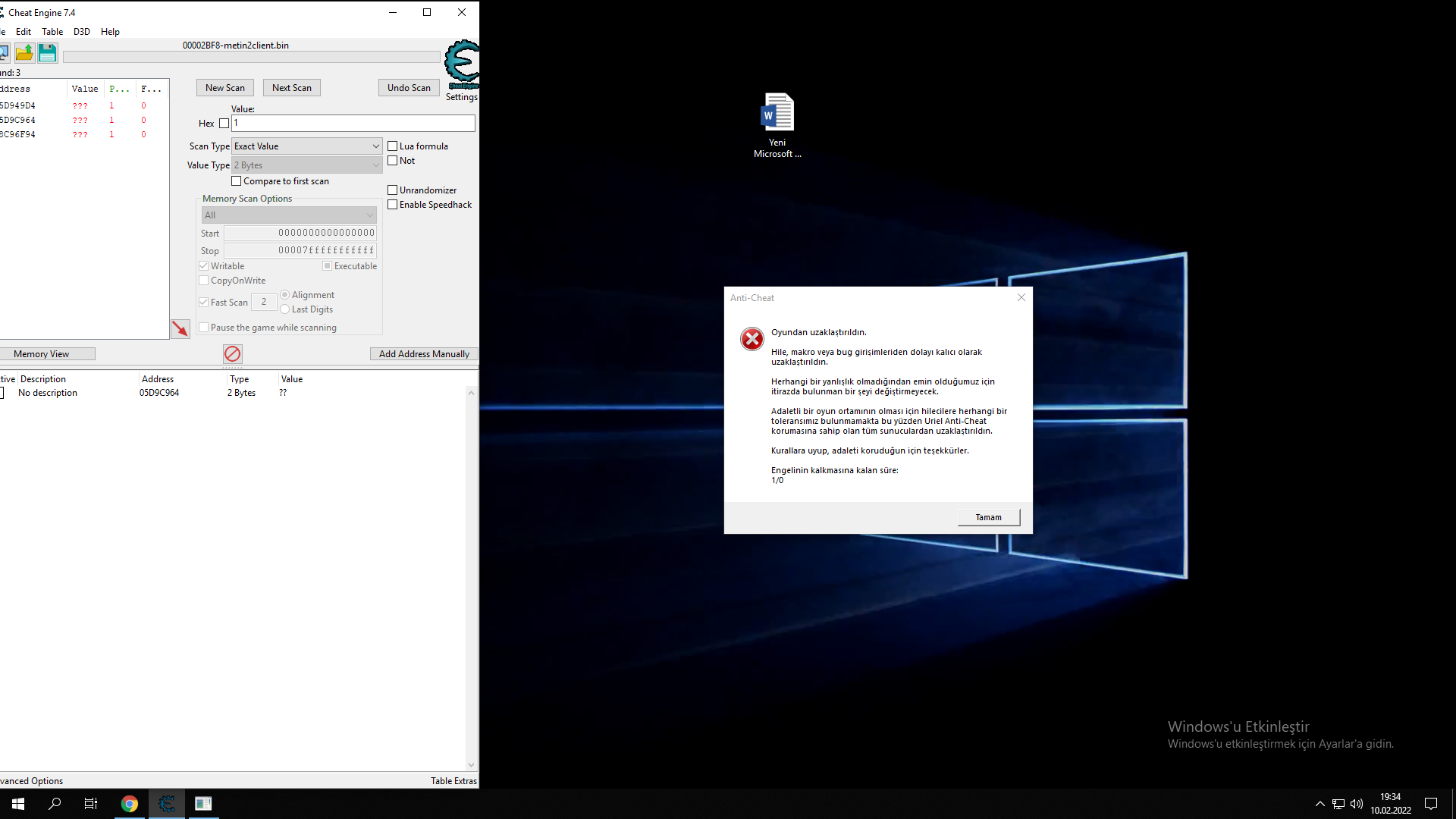
Task: Open the Table menu
Action: (x=52, y=32)
